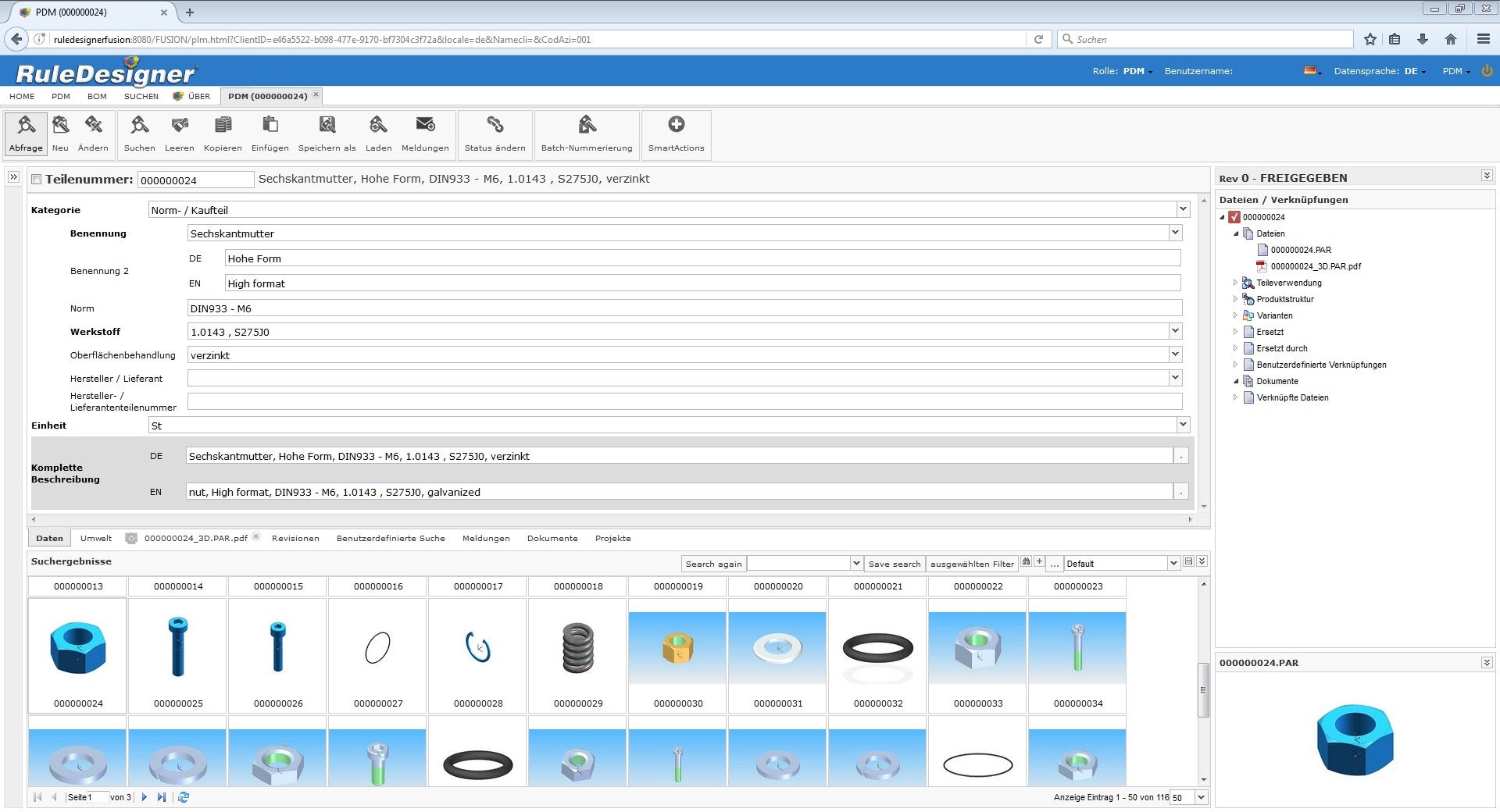Image resolution: width=1500 pixels, height=812 pixels.
Task: Open the Default layout dropdown
Action: [1173, 563]
